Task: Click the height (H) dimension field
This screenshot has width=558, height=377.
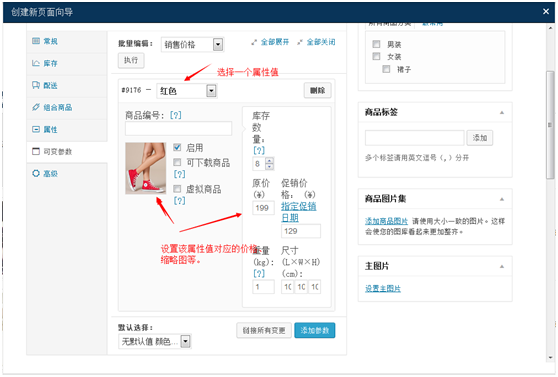Action: (x=315, y=287)
